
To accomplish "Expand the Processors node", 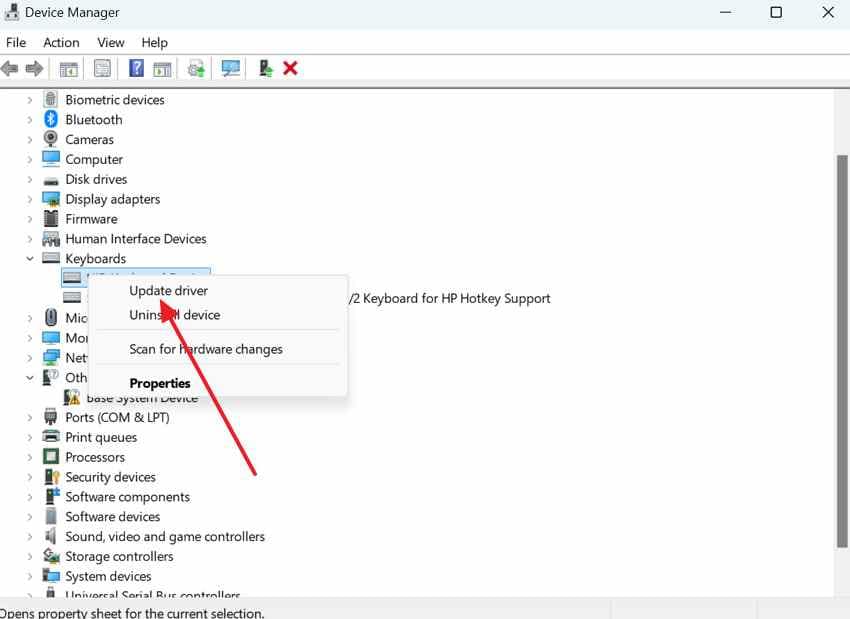I will [x=30, y=457].
